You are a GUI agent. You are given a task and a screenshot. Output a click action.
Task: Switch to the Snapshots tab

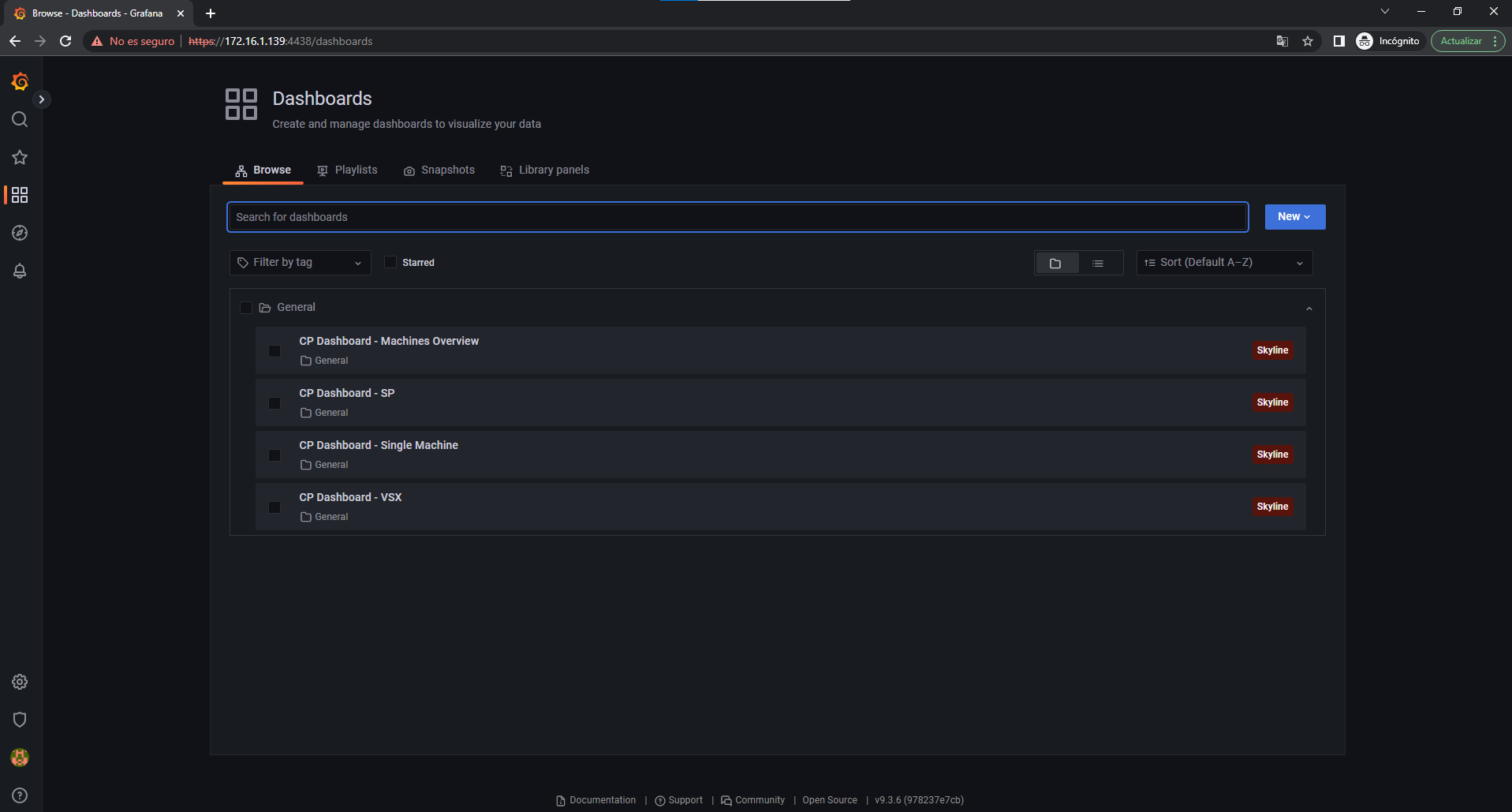439,170
